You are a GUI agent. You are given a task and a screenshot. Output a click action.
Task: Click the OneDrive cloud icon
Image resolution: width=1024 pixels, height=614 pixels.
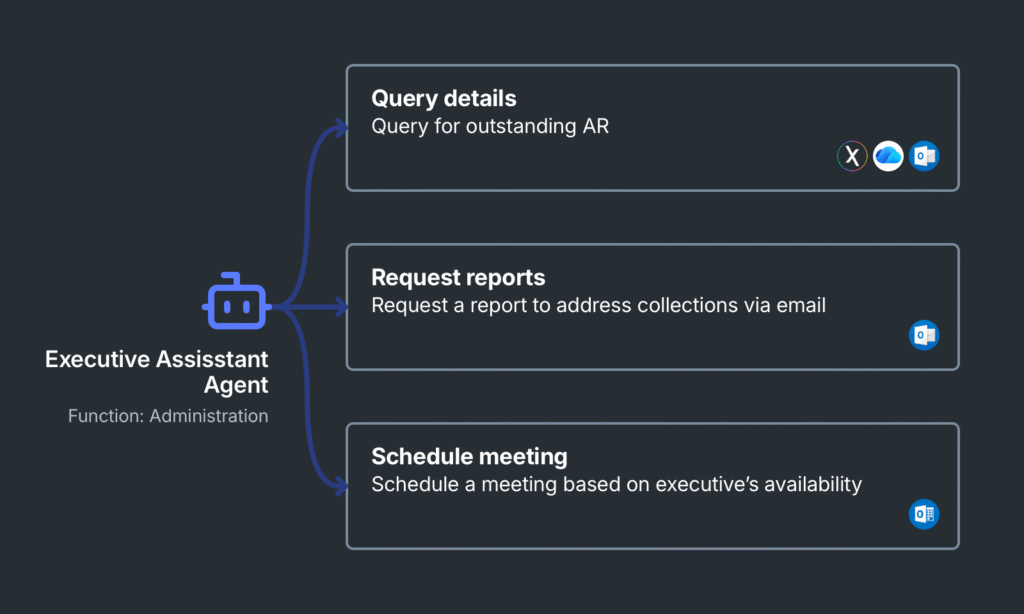pos(888,156)
